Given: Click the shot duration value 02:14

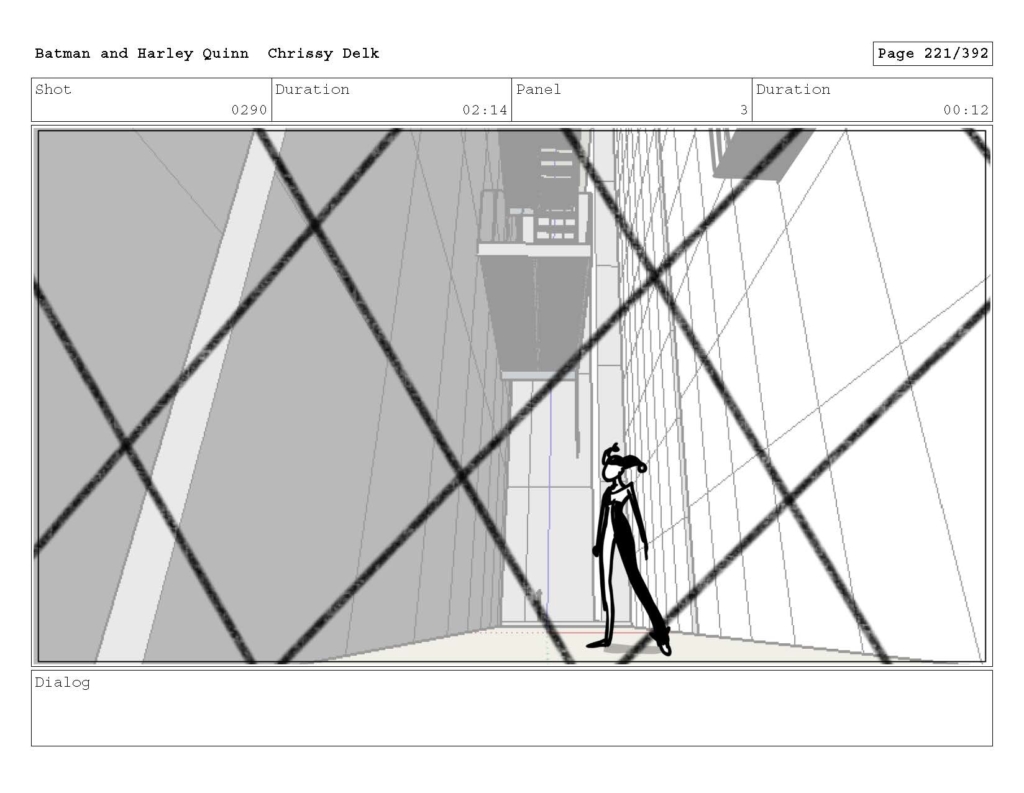Looking at the screenshot, I should (485, 110).
